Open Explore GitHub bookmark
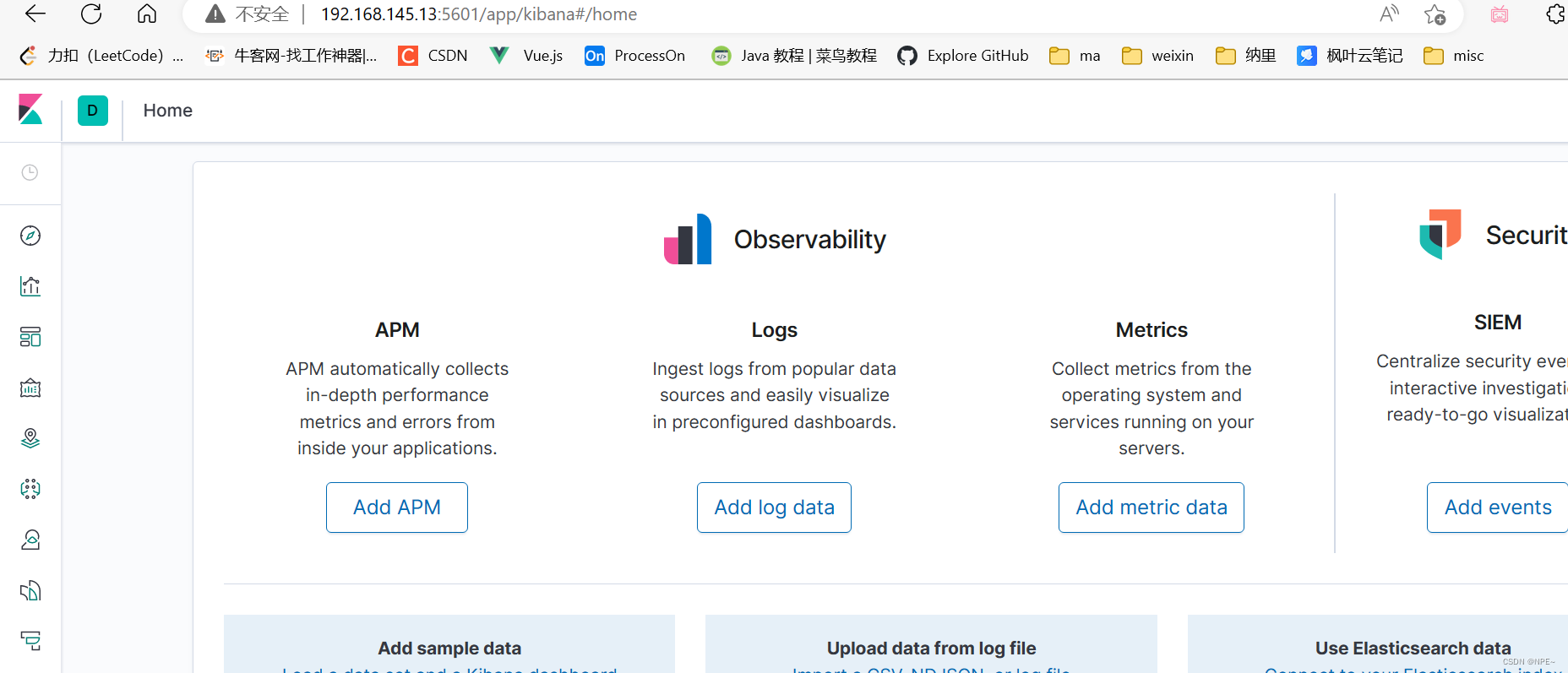 [963, 56]
